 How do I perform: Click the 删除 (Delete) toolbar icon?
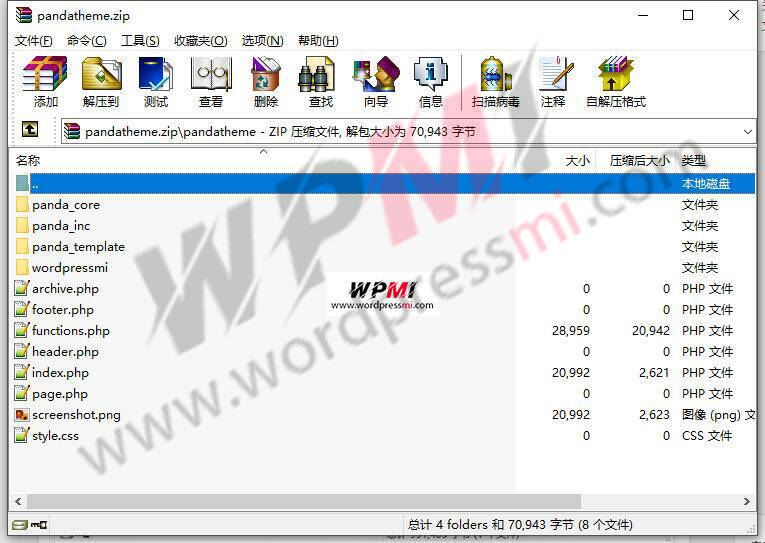266,81
